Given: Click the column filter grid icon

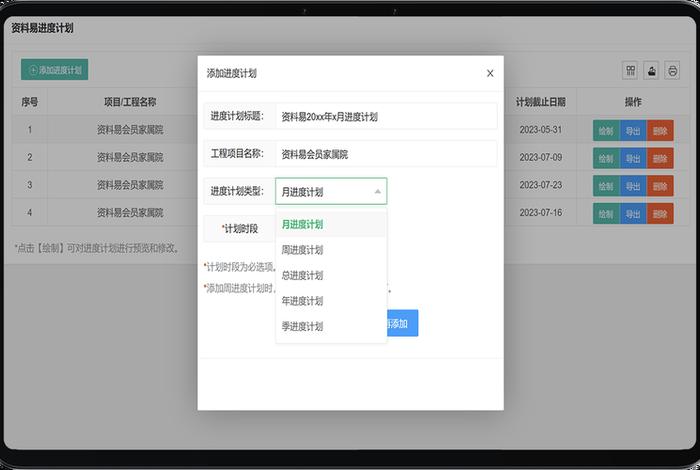Looking at the screenshot, I should click(631, 71).
